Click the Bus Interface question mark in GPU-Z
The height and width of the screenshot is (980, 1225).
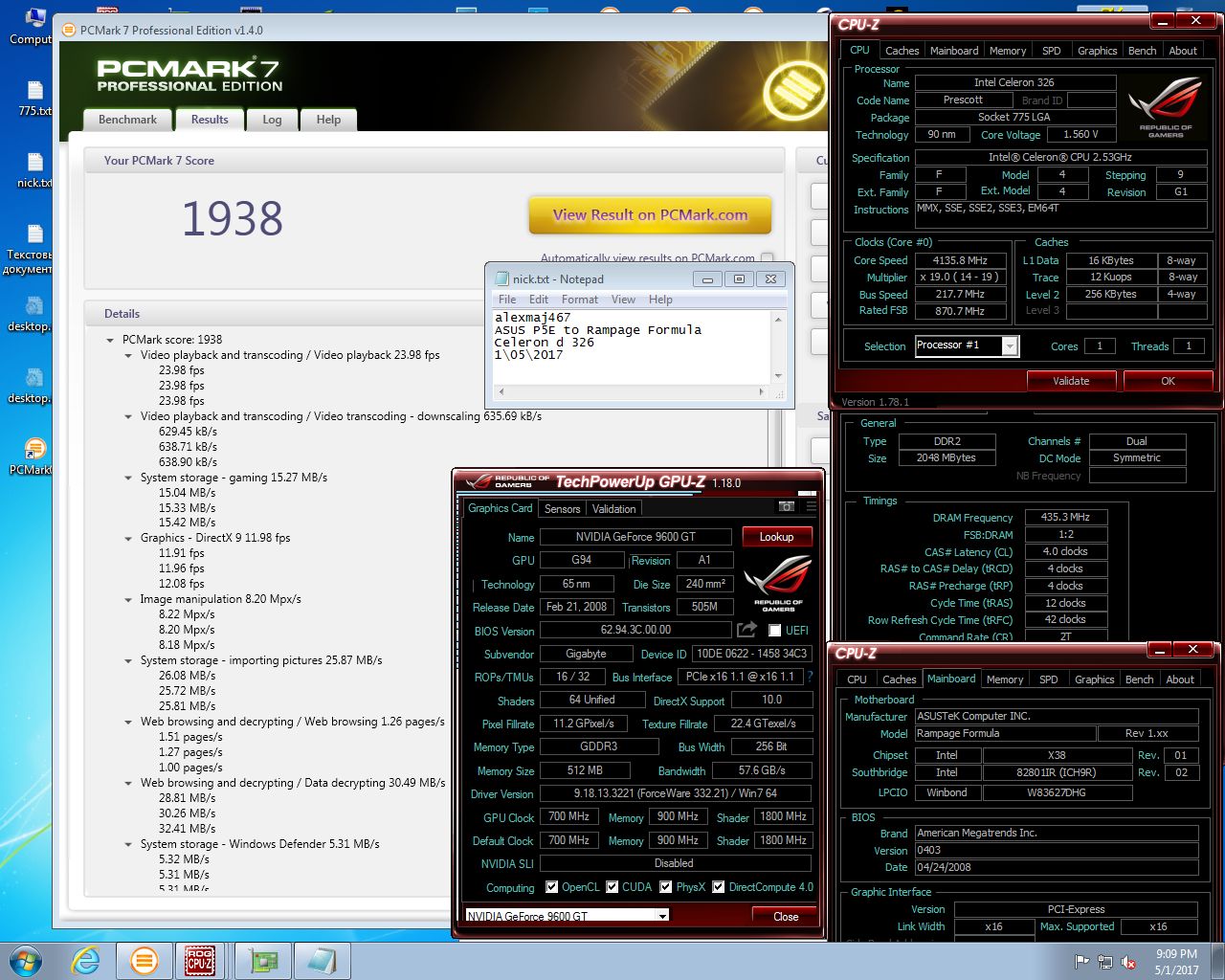tap(811, 677)
